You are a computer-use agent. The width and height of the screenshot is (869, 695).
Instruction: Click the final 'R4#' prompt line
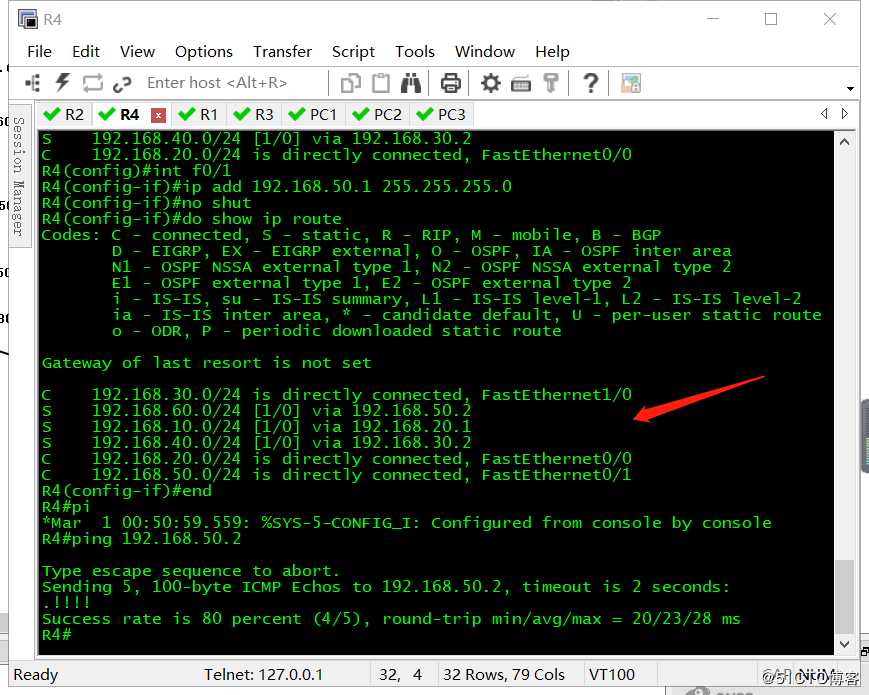pyautogui.click(x=57, y=635)
